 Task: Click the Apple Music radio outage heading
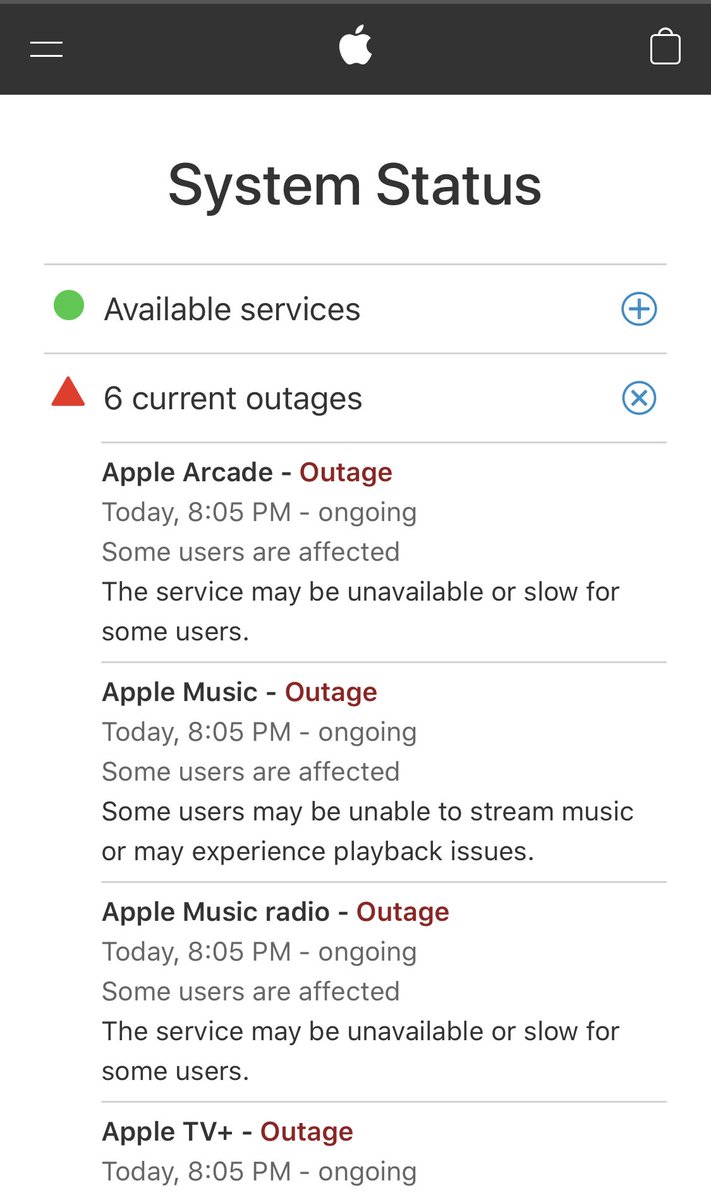275,912
